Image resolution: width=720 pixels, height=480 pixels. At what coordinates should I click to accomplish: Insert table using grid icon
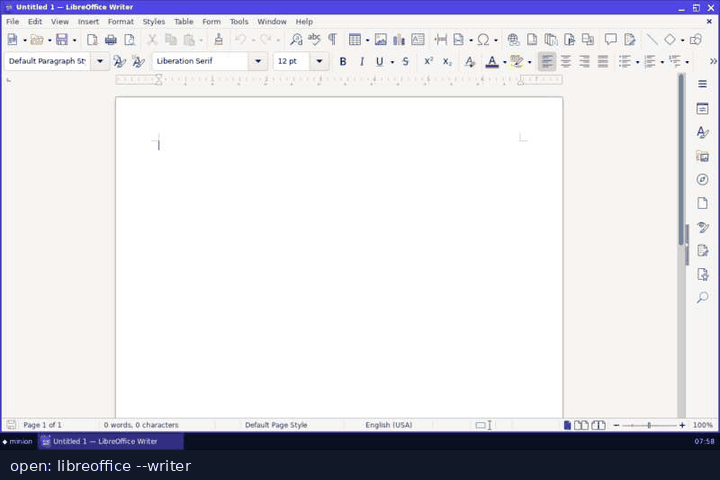(x=354, y=40)
